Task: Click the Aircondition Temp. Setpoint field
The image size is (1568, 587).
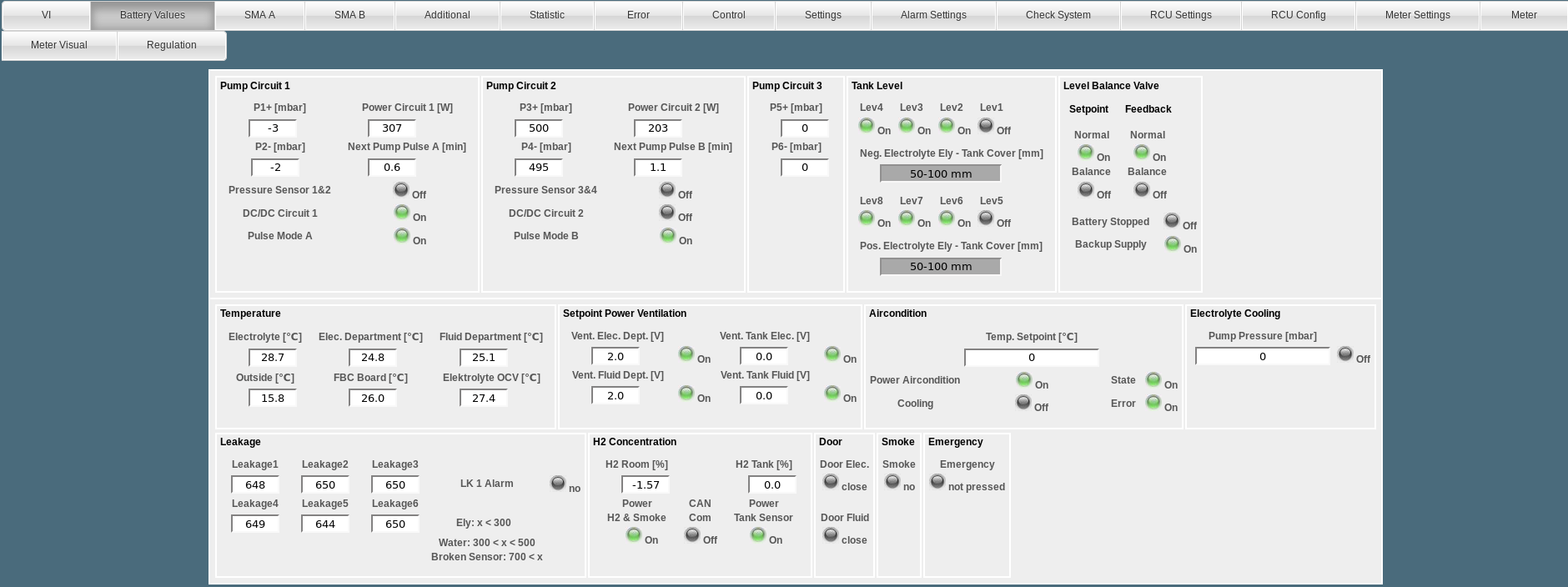Action: [x=1031, y=357]
